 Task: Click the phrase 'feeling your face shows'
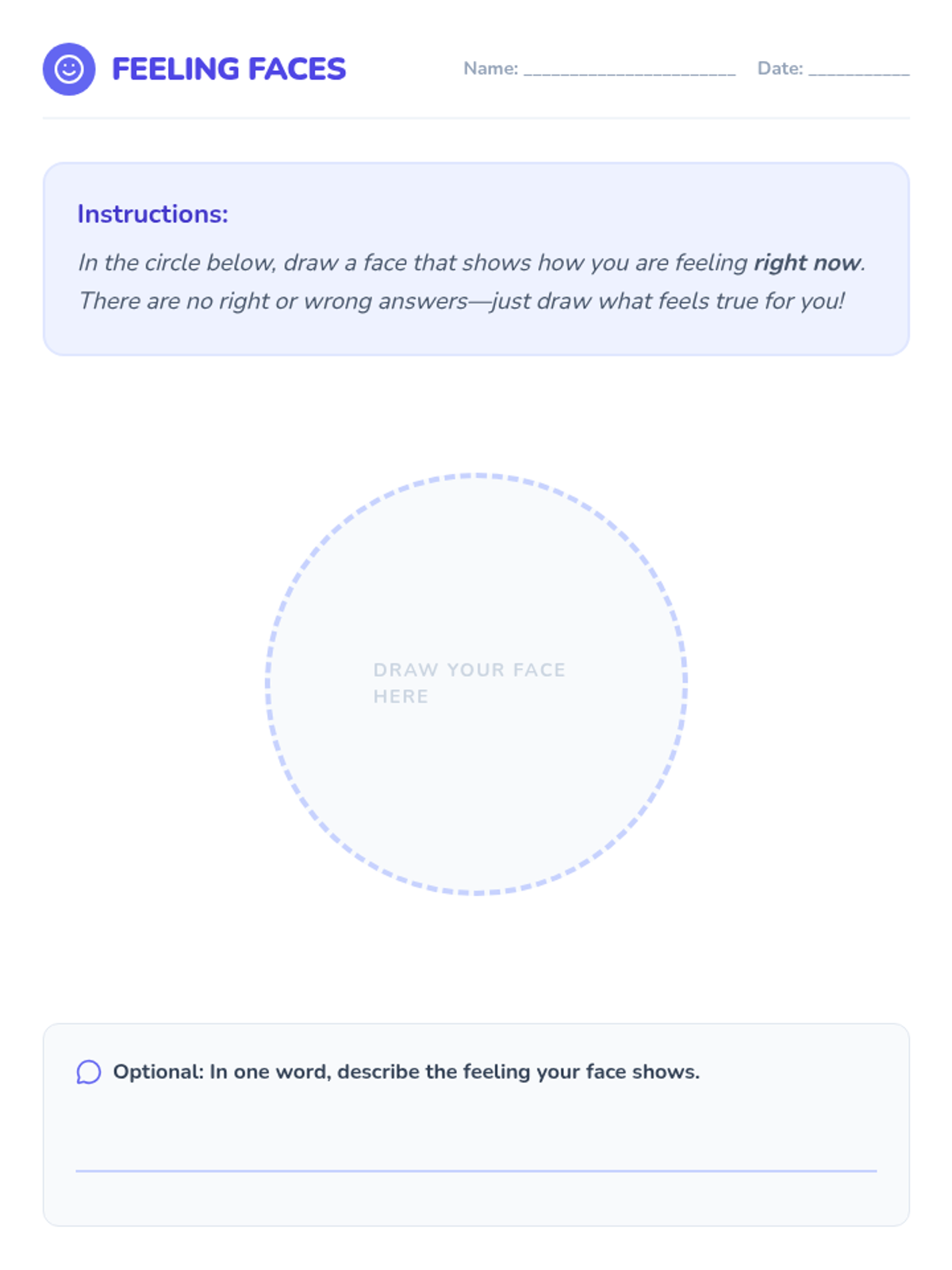tap(581, 1072)
